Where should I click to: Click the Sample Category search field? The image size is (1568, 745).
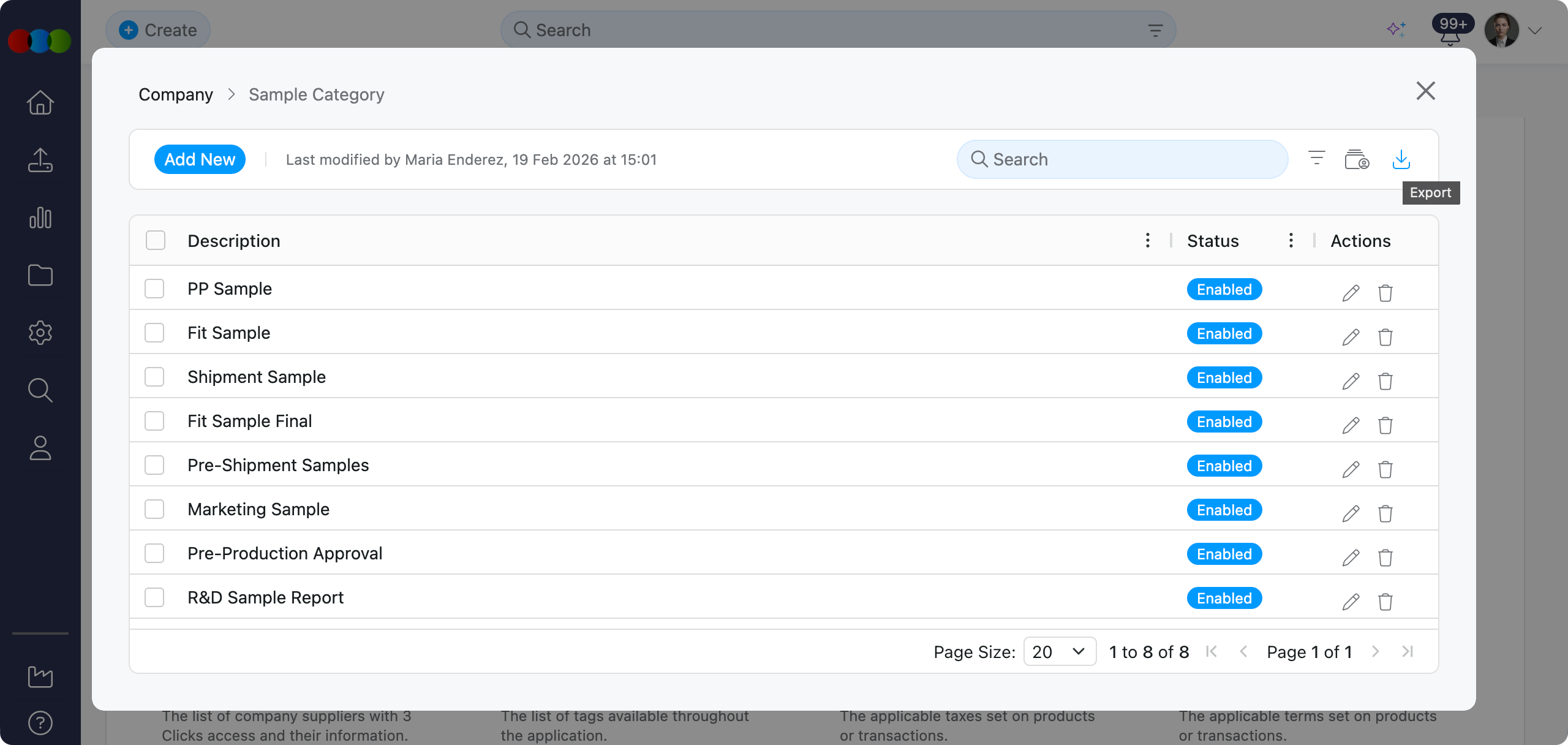pos(1122,159)
